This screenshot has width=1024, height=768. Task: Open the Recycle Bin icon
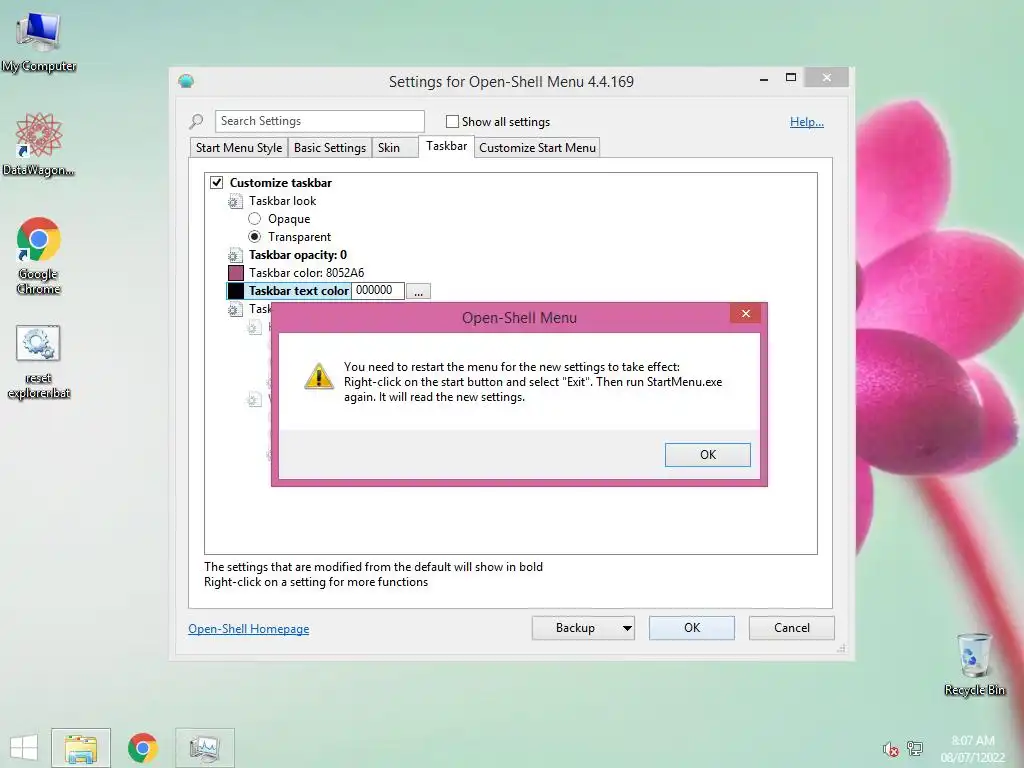pyautogui.click(x=974, y=664)
